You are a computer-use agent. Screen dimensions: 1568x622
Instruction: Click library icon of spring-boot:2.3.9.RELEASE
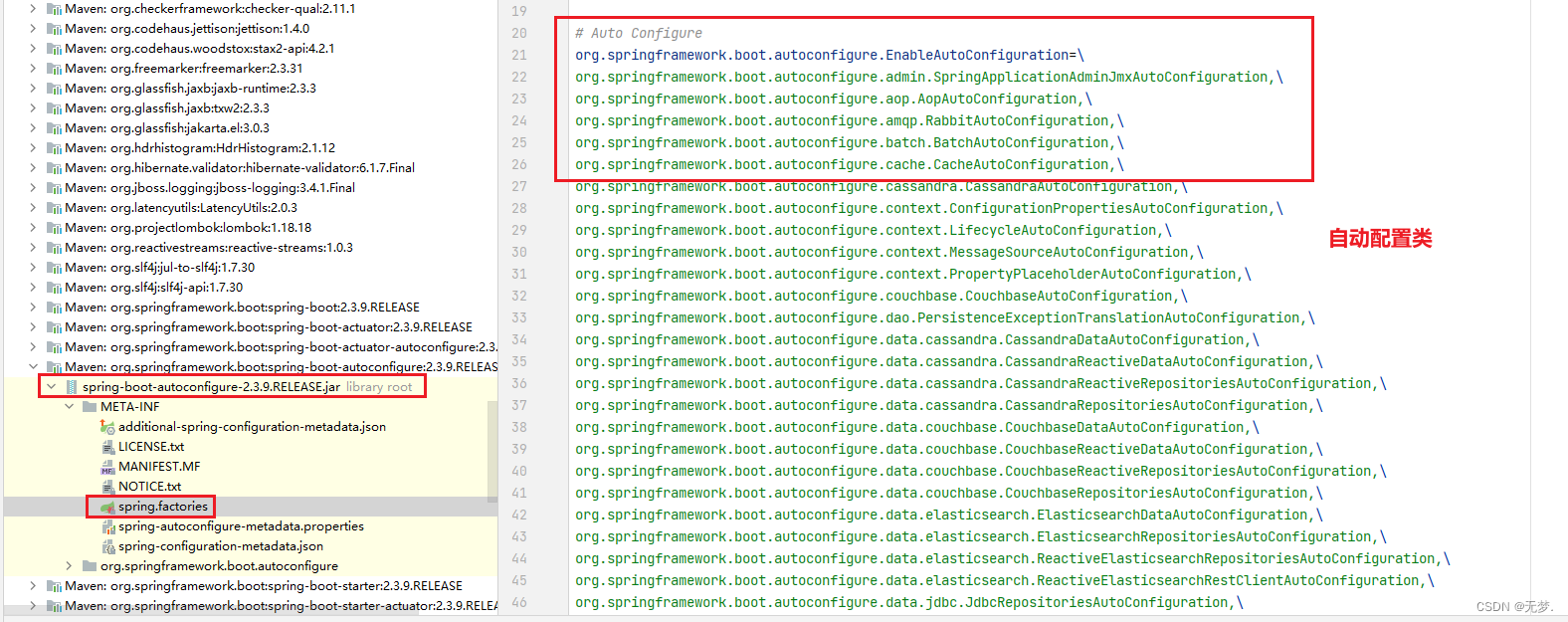pos(54,307)
